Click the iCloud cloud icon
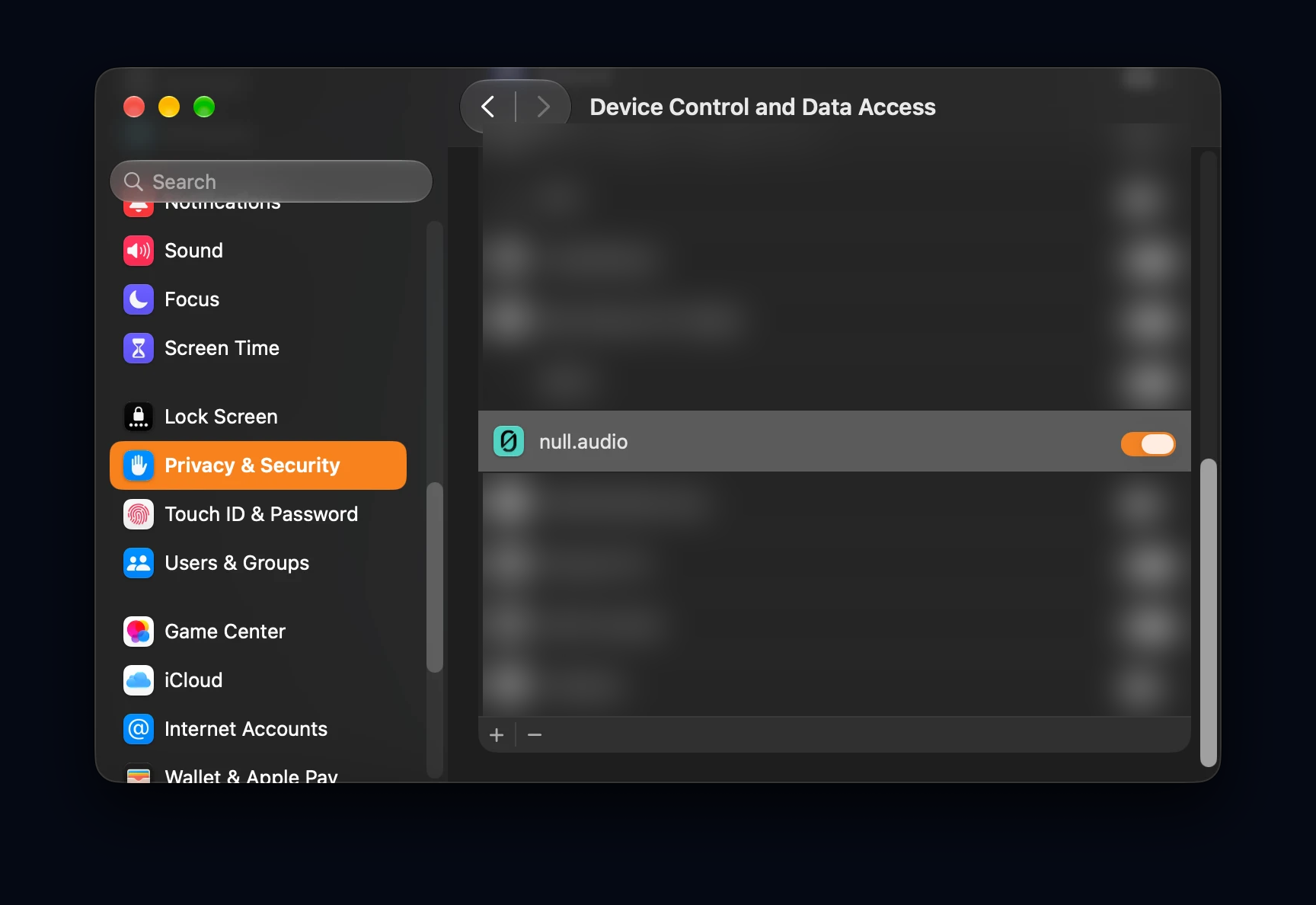Screen dimensions: 1316x905 pyautogui.click(x=139, y=680)
